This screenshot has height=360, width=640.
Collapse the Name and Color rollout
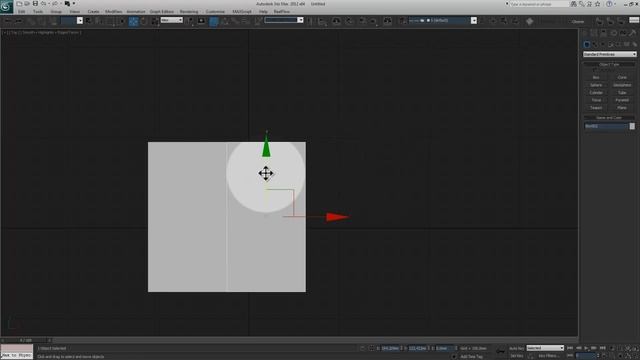tap(609, 118)
